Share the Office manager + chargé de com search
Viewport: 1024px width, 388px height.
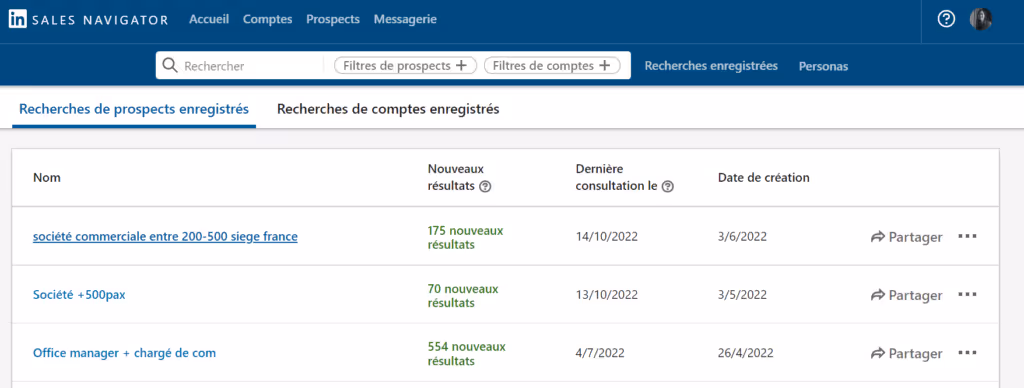coord(906,353)
